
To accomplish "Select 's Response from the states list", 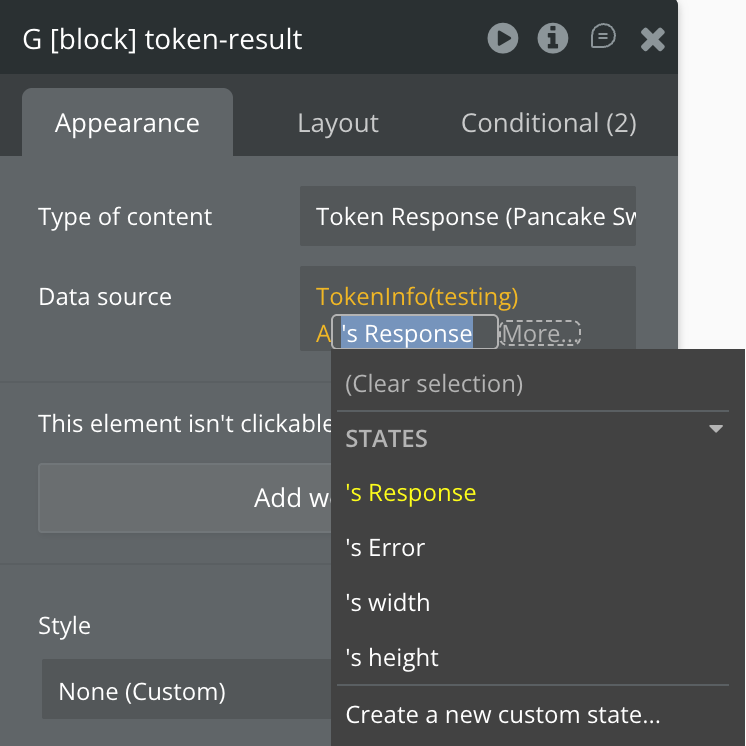I will tap(411, 493).
